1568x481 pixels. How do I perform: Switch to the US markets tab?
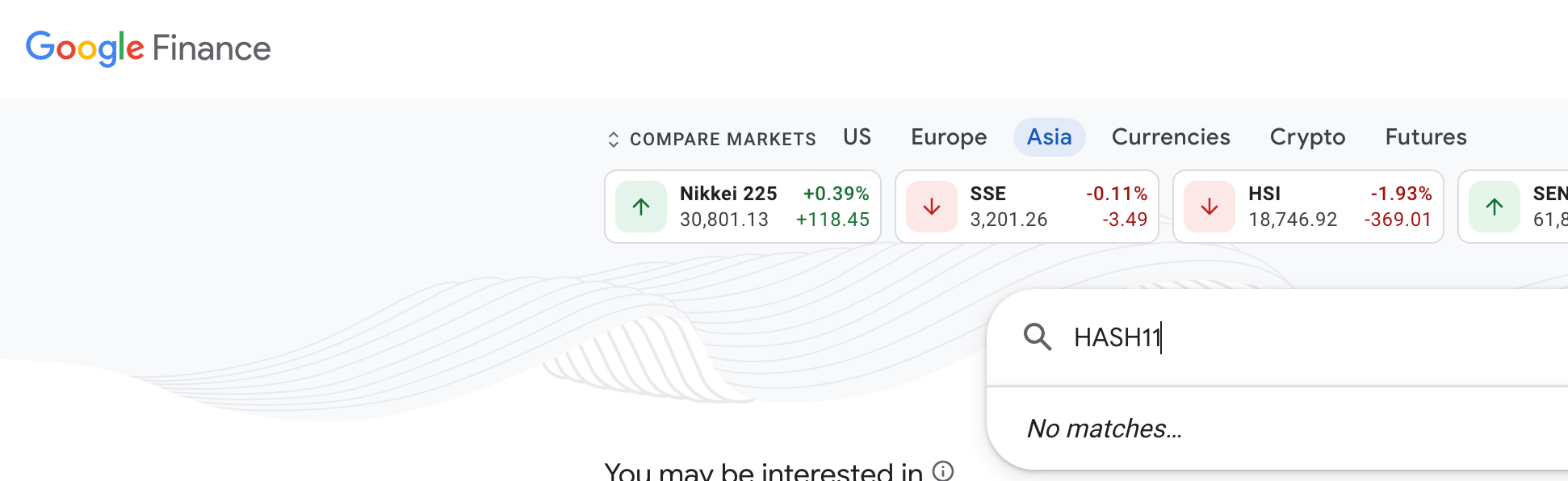[x=857, y=137]
